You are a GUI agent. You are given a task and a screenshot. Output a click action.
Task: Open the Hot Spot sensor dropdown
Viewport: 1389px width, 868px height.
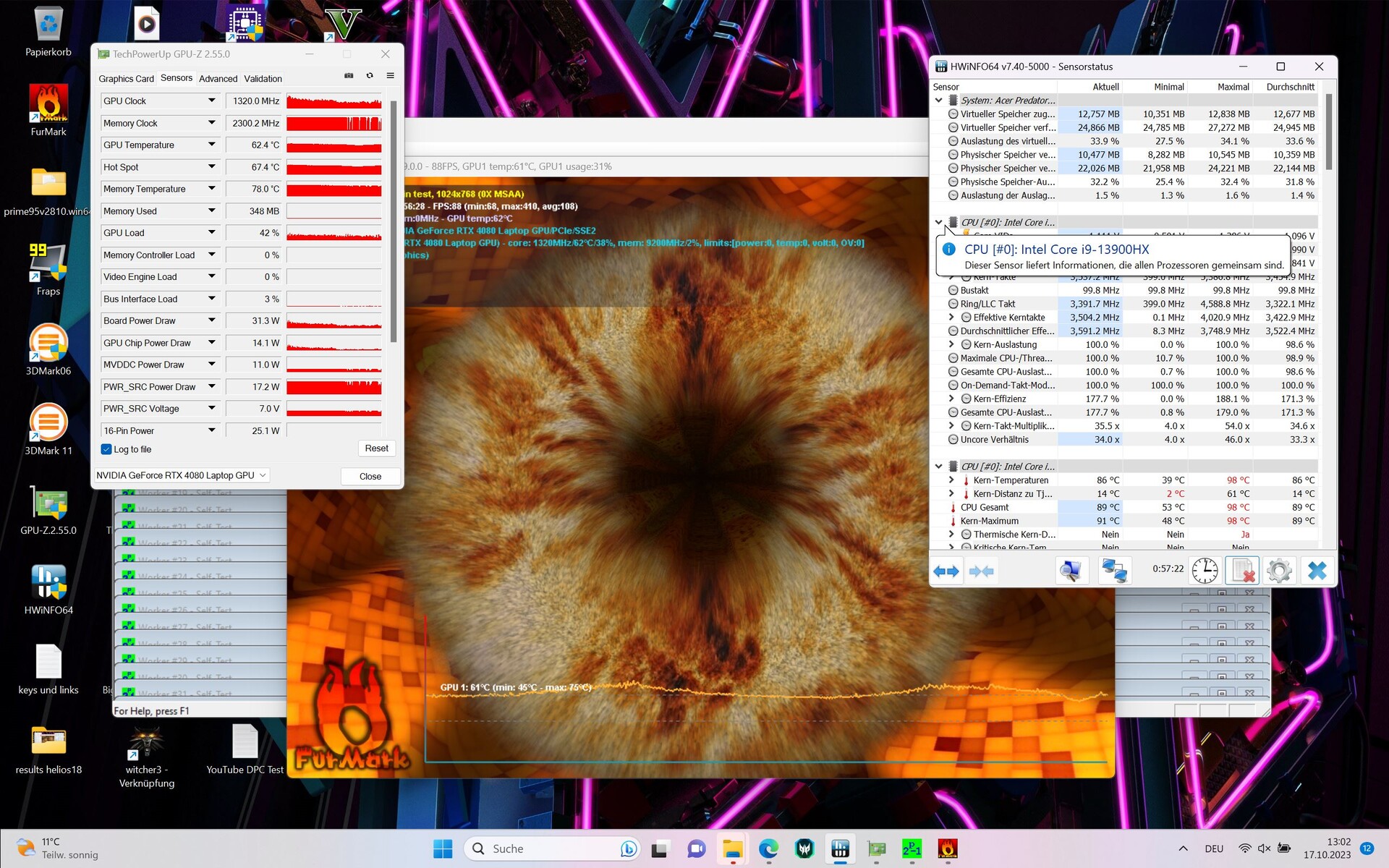212,166
